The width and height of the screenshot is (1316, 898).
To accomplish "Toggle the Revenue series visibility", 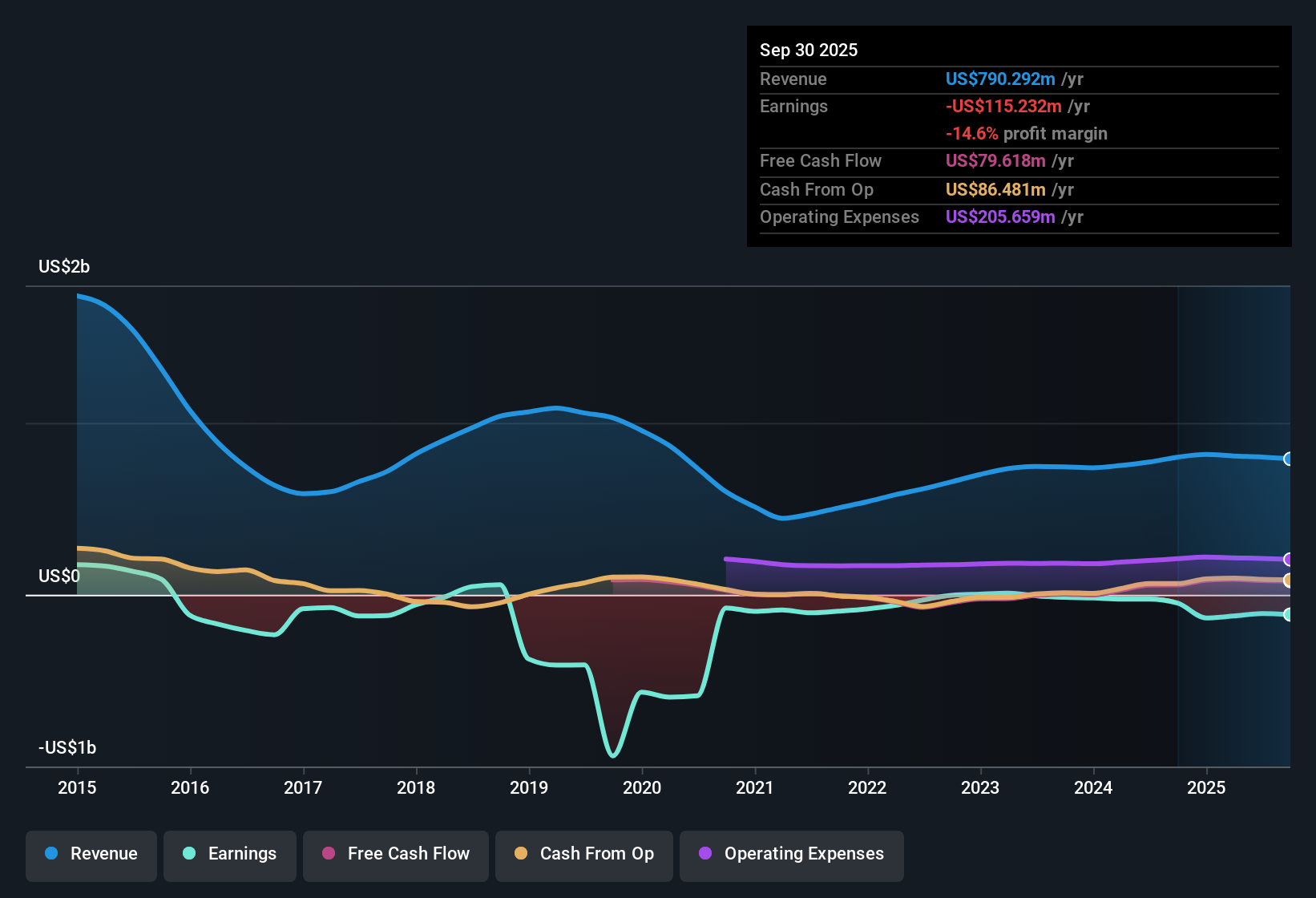I will click(91, 854).
